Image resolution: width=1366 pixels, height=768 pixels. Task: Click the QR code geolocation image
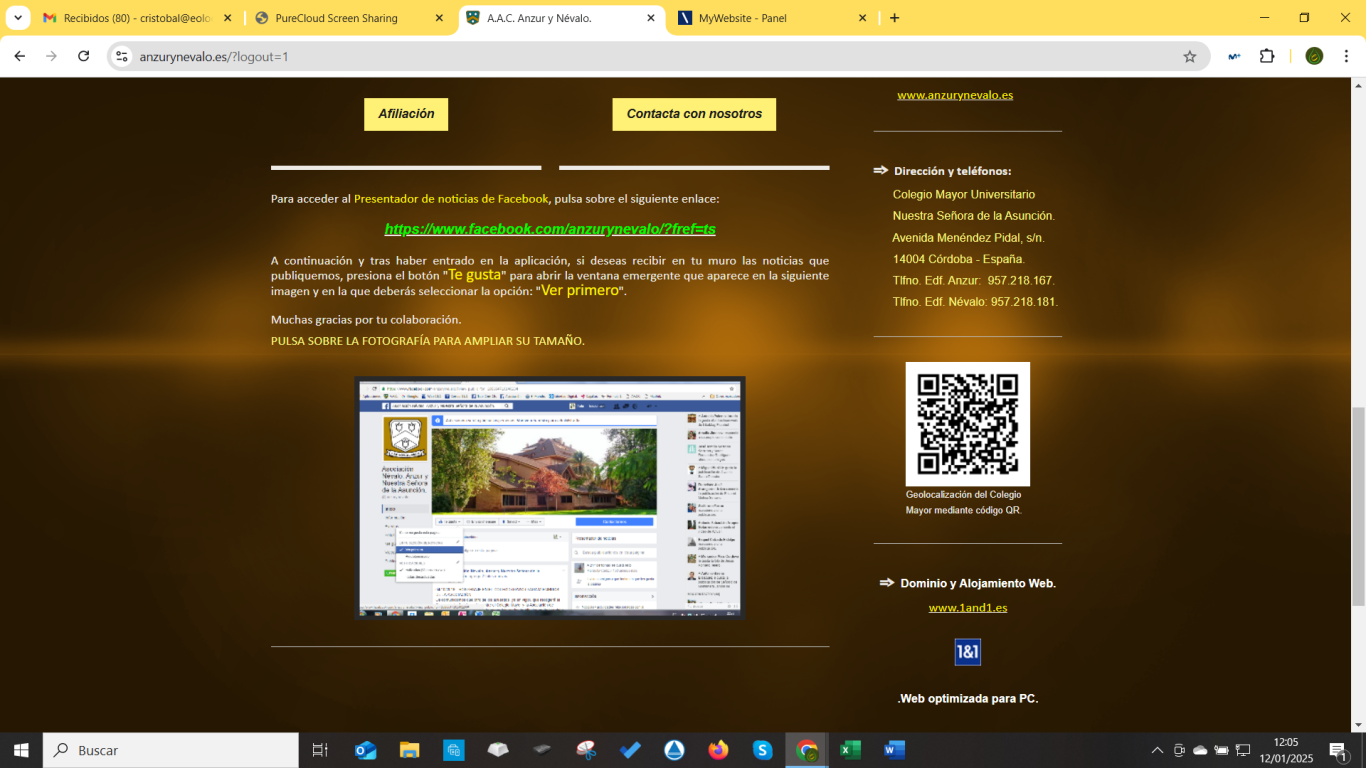tap(968, 424)
